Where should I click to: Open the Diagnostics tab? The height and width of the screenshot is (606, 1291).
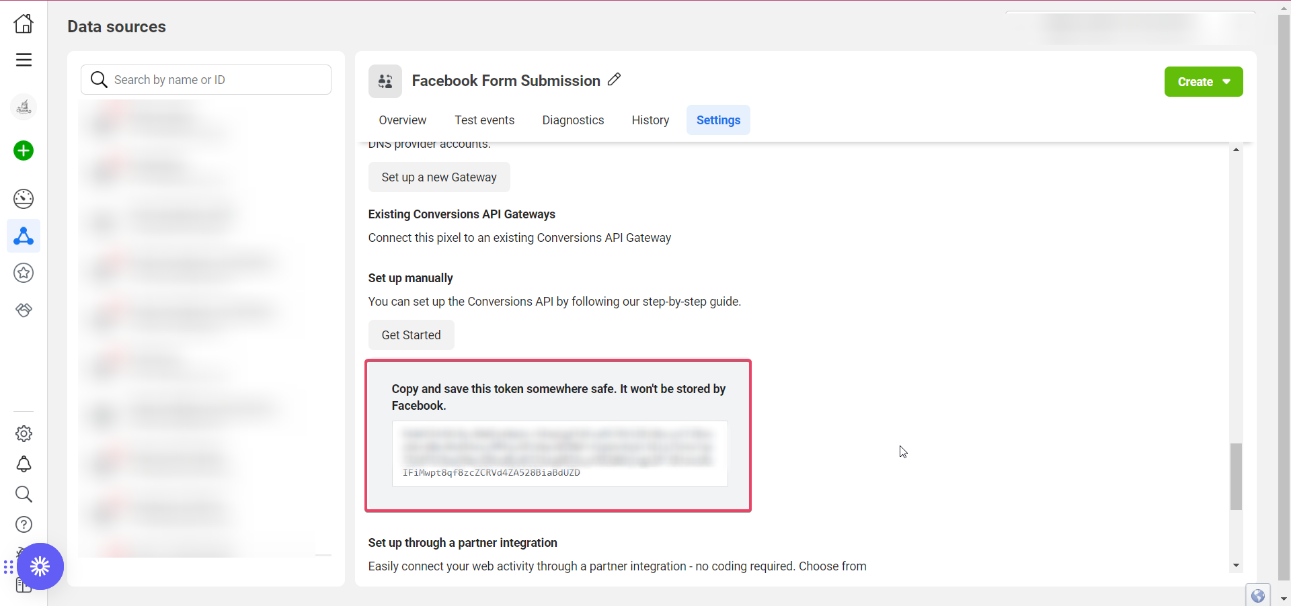tap(573, 120)
